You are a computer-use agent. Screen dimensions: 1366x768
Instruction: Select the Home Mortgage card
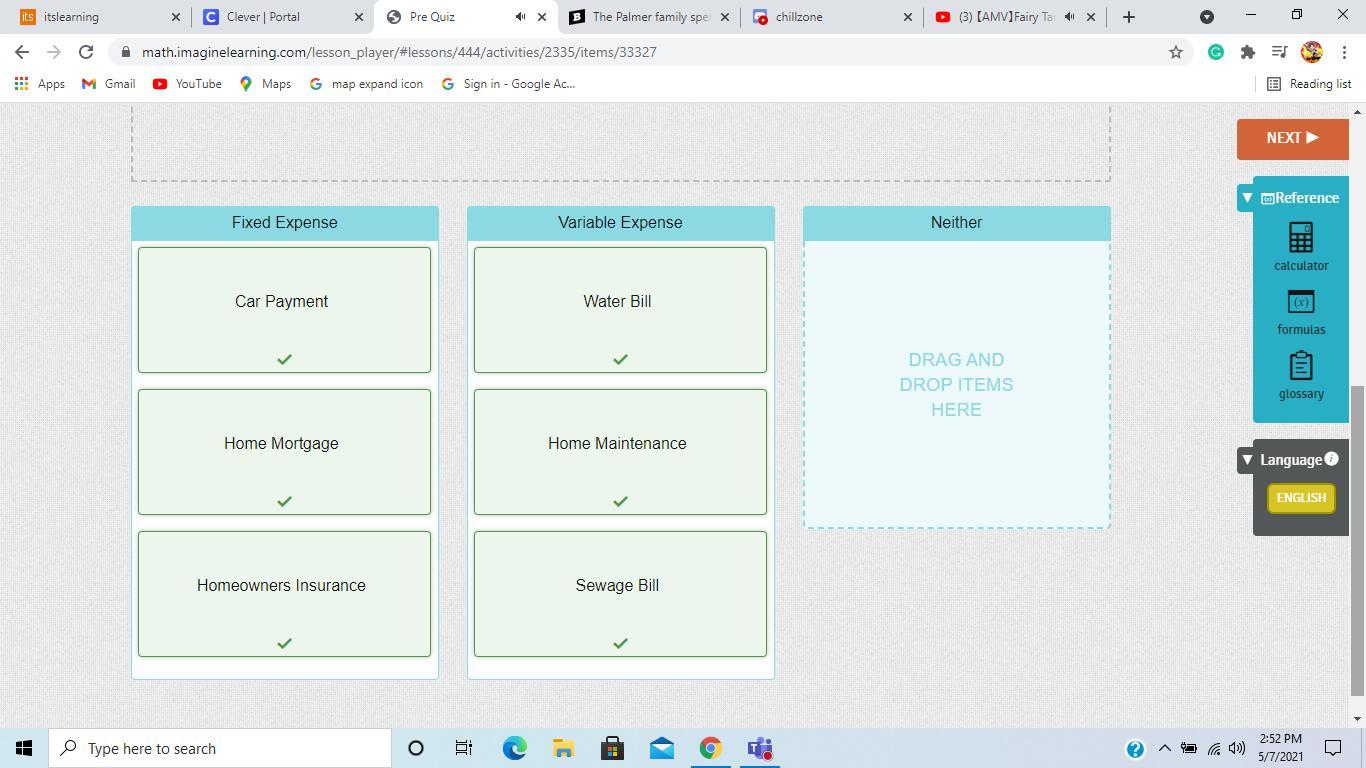pyautogui.click(x=284, y=452)
